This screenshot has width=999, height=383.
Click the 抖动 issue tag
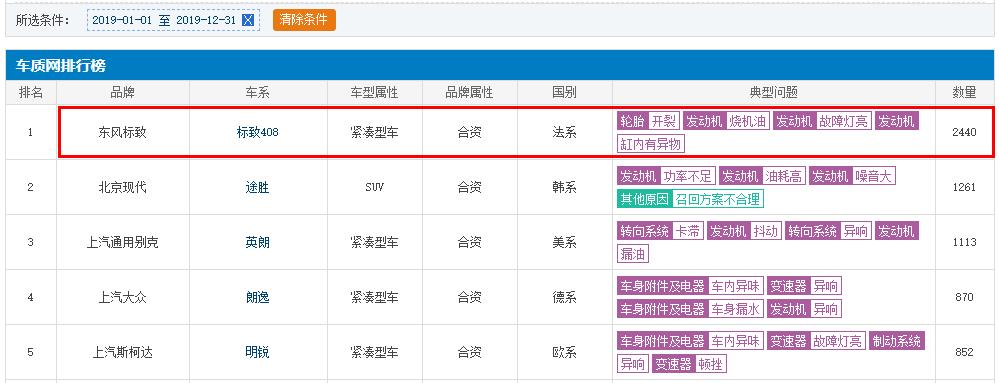pos(765,231)
